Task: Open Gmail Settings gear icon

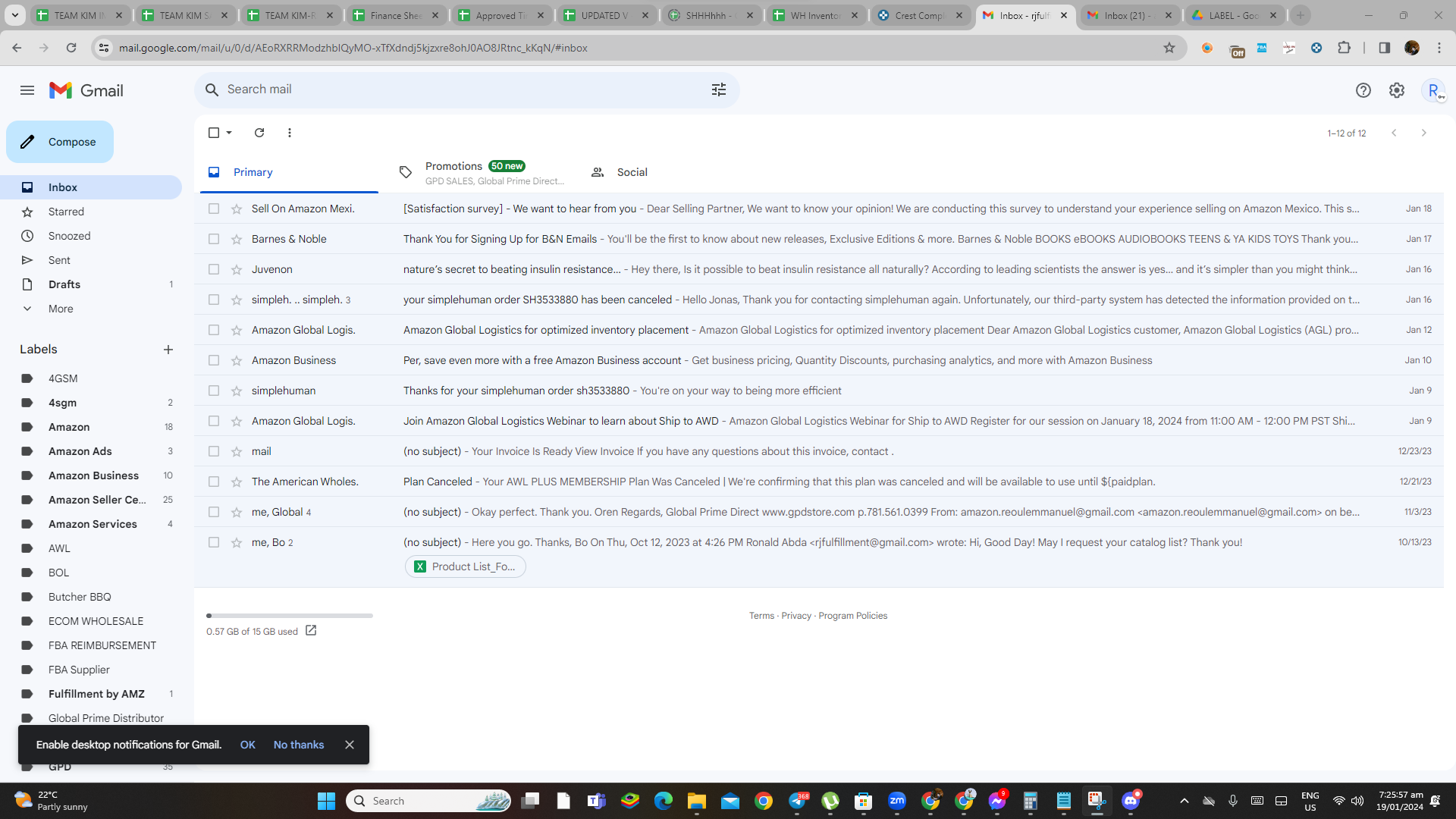Action: tap(1396, 90)
